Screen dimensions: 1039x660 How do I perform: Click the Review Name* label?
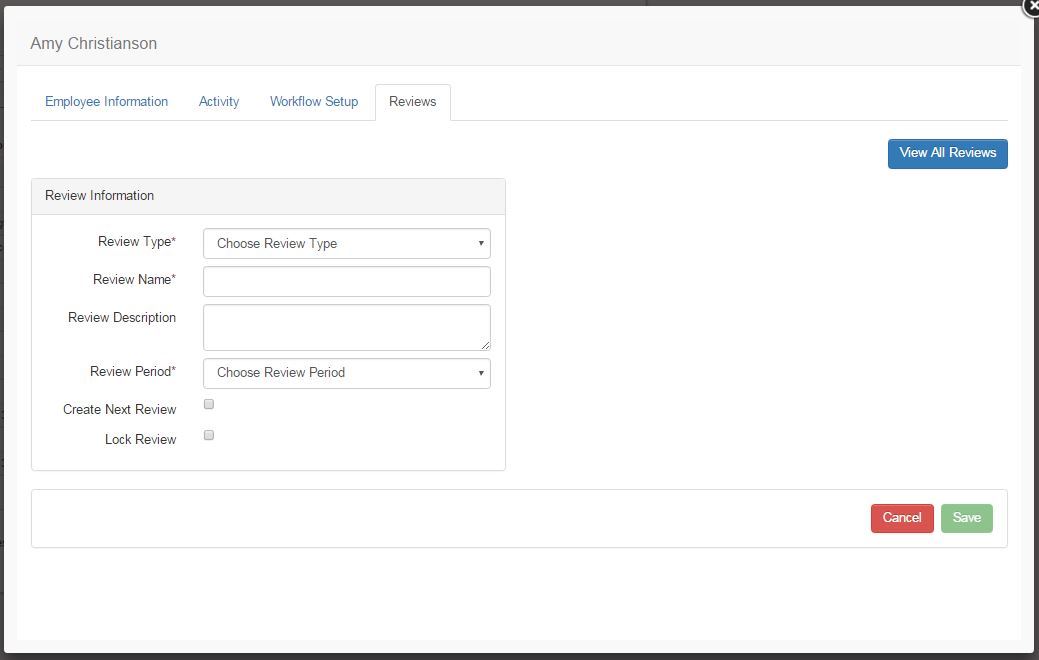point(135,280)
